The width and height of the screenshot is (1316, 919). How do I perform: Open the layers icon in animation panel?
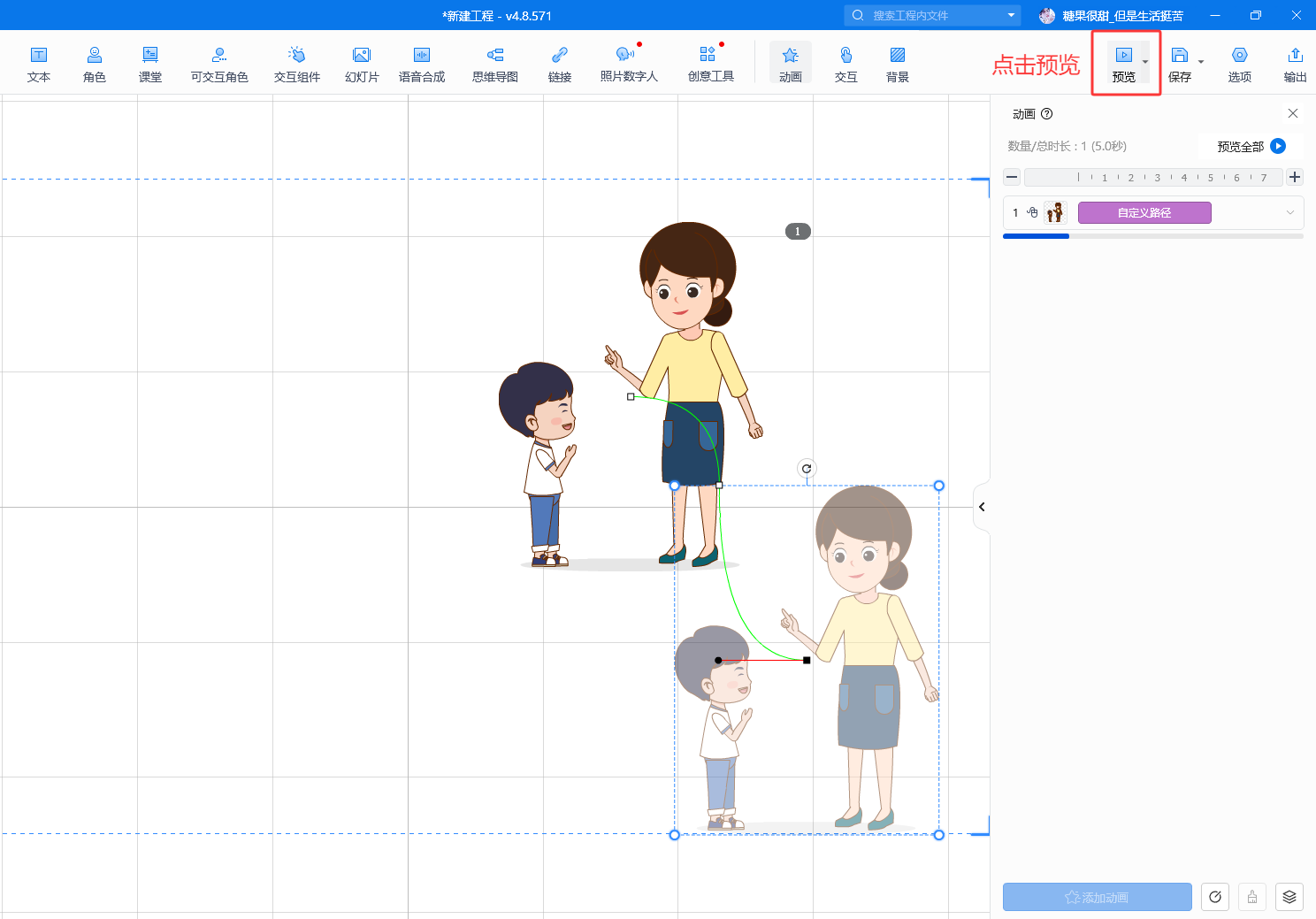(1289, 897)
